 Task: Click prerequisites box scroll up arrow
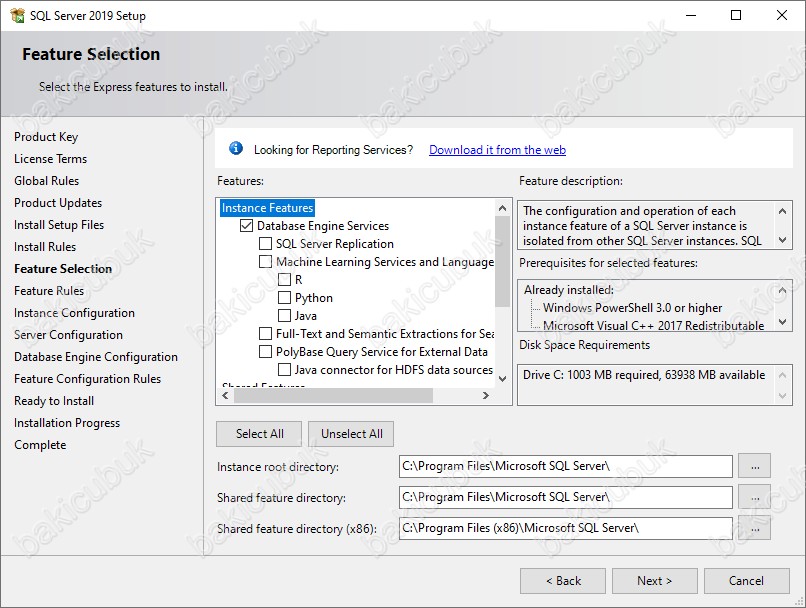pyautogui.click(x=782, y=290)
